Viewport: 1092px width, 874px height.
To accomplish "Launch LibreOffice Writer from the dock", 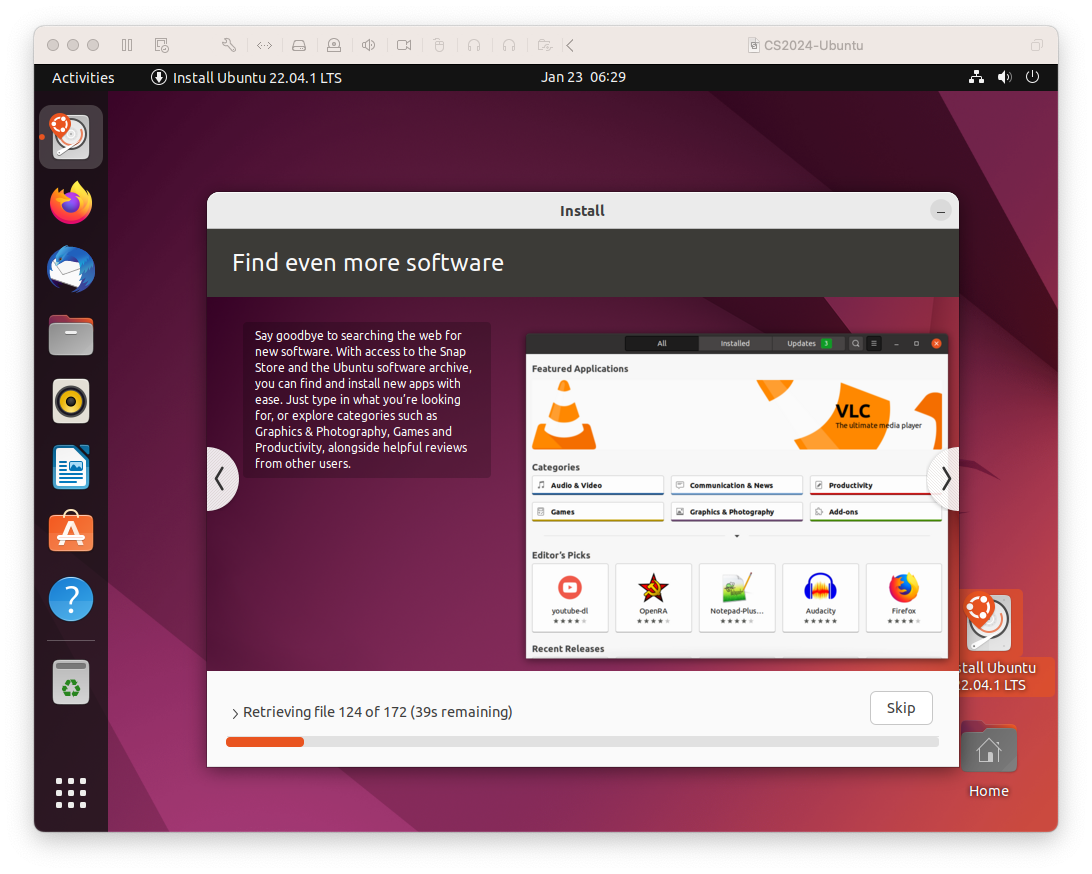I will click(71, 468).
